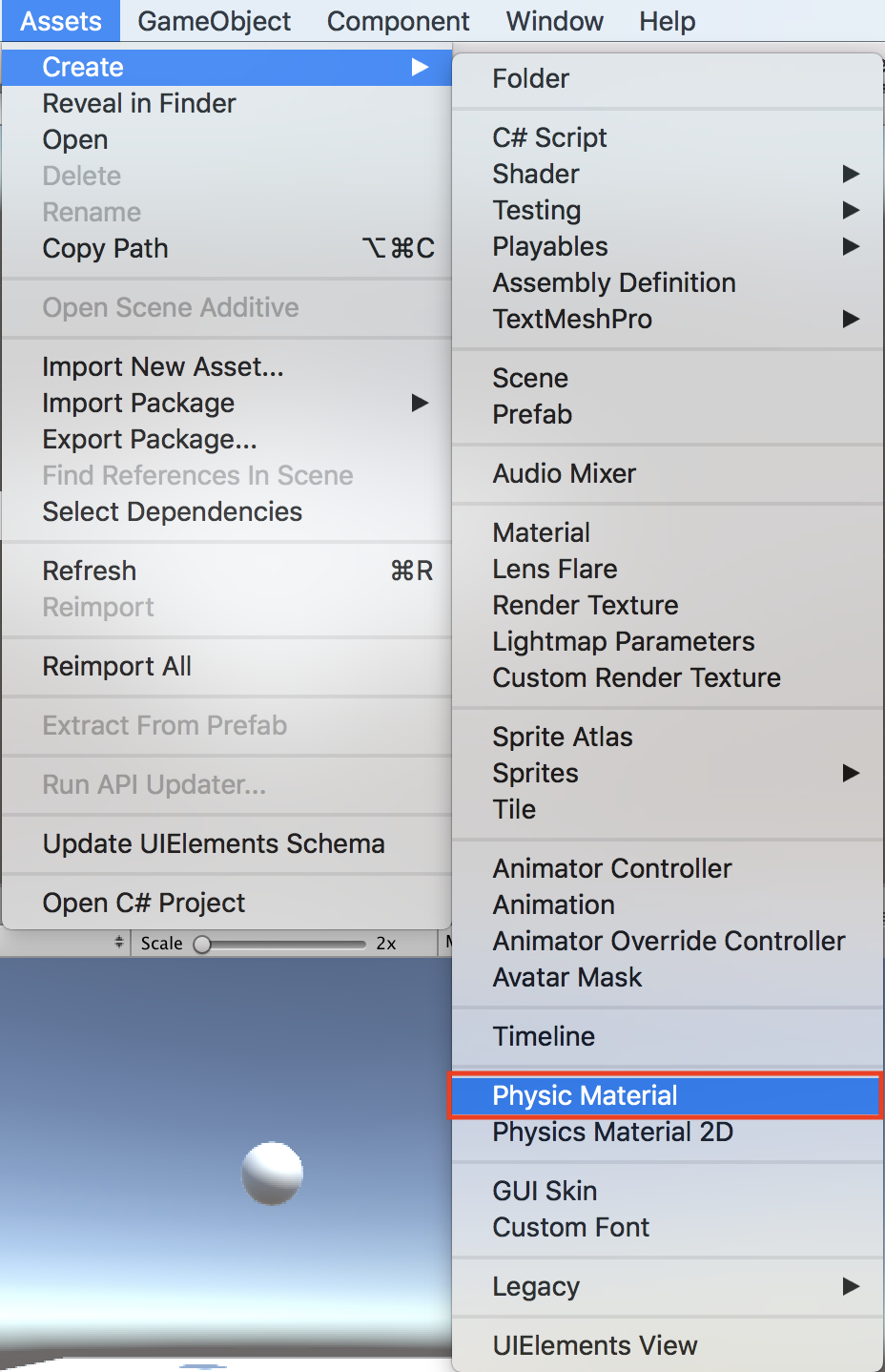Create a new C# Script
Viewport: 885px width, 1372px height.
549,137
